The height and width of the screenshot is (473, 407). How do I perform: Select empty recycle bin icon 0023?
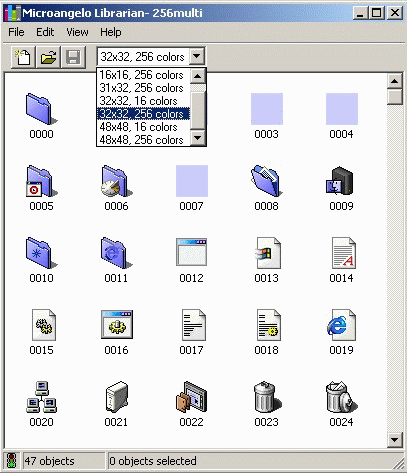268,397
